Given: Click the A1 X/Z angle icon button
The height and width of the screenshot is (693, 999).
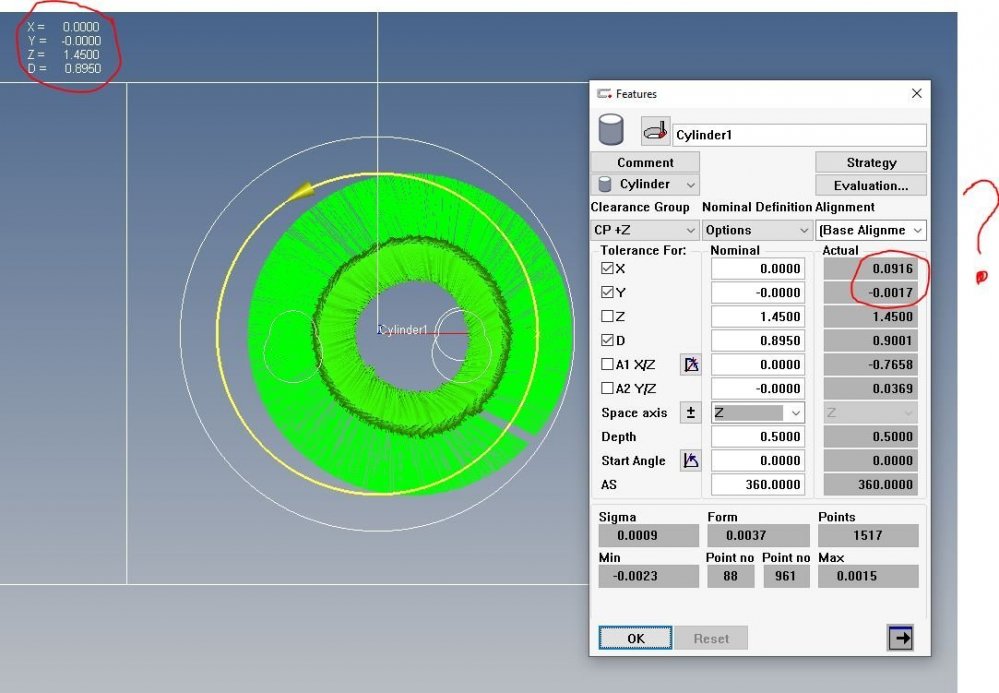Looking at the screenshot, I should coord(691,365).
